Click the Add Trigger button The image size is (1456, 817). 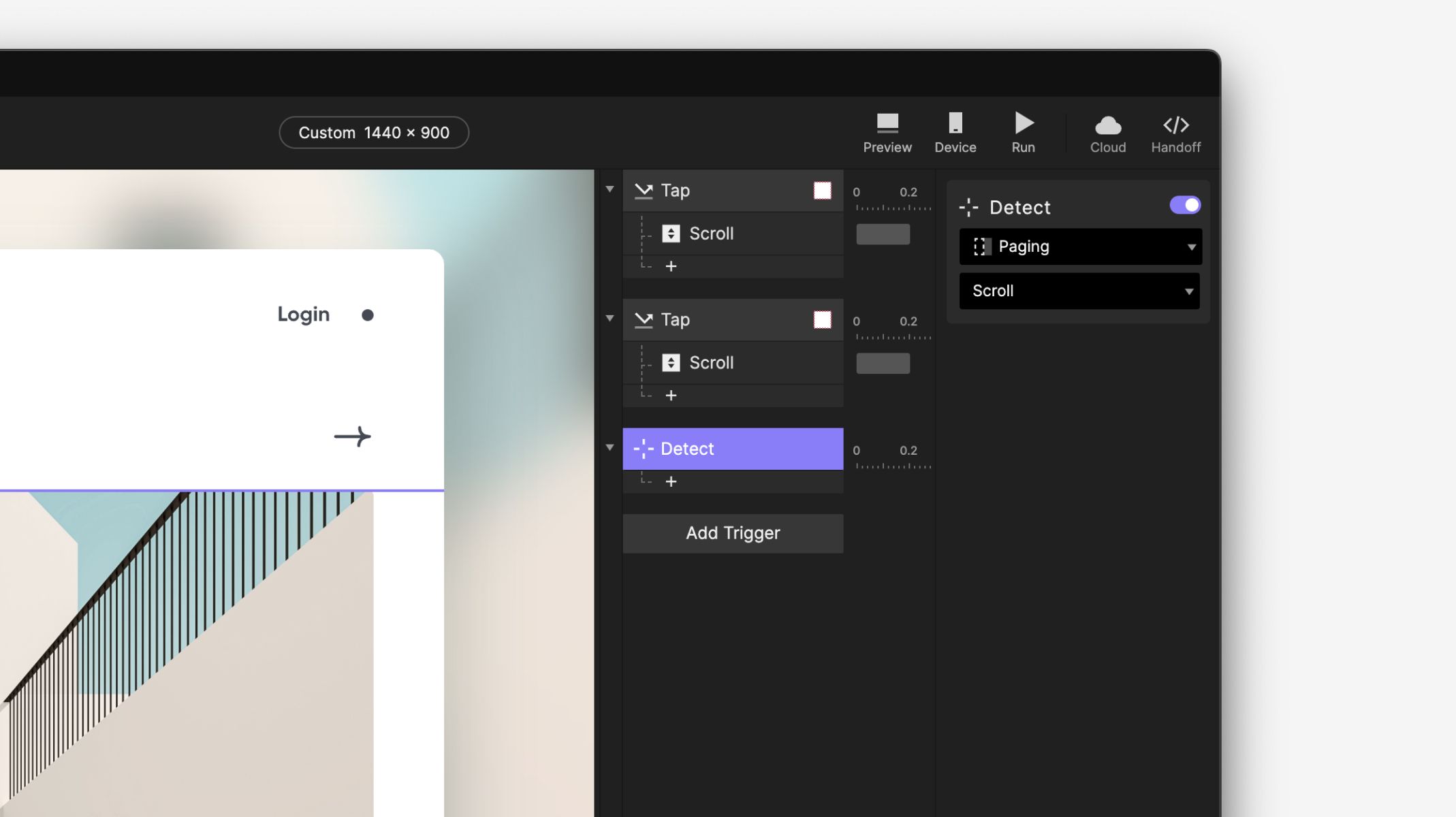click(732, 533)
